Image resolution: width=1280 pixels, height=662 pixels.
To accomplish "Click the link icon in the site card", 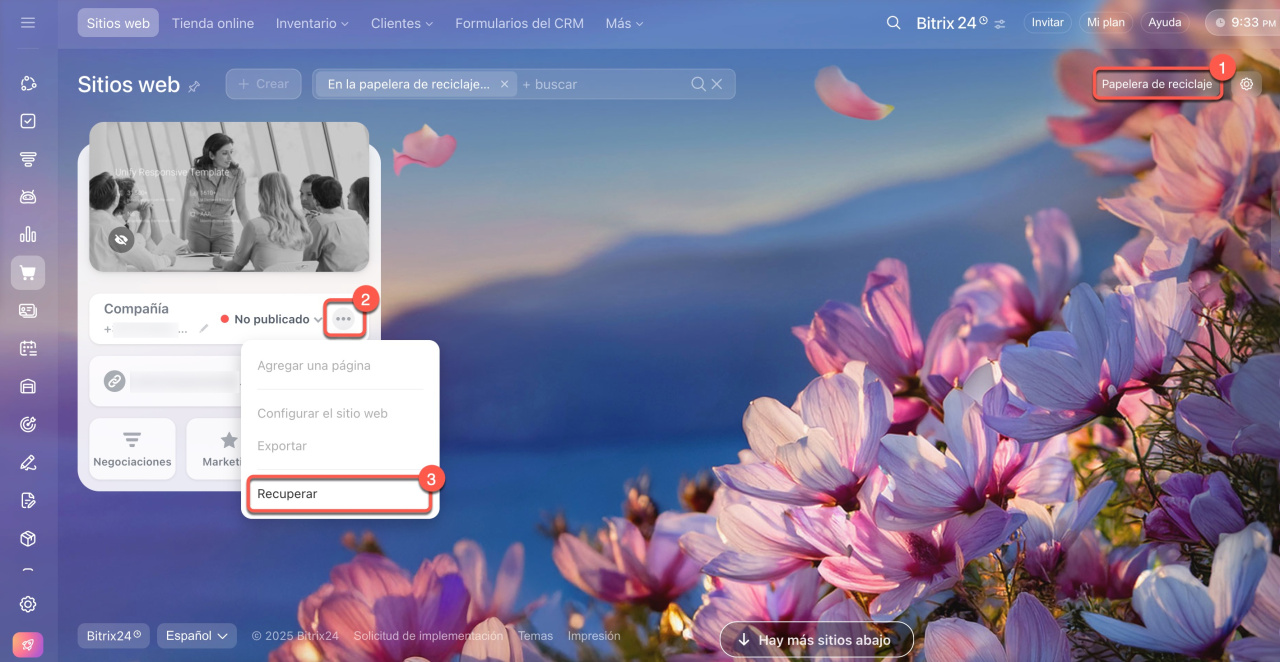I will [x=115, y=381].
